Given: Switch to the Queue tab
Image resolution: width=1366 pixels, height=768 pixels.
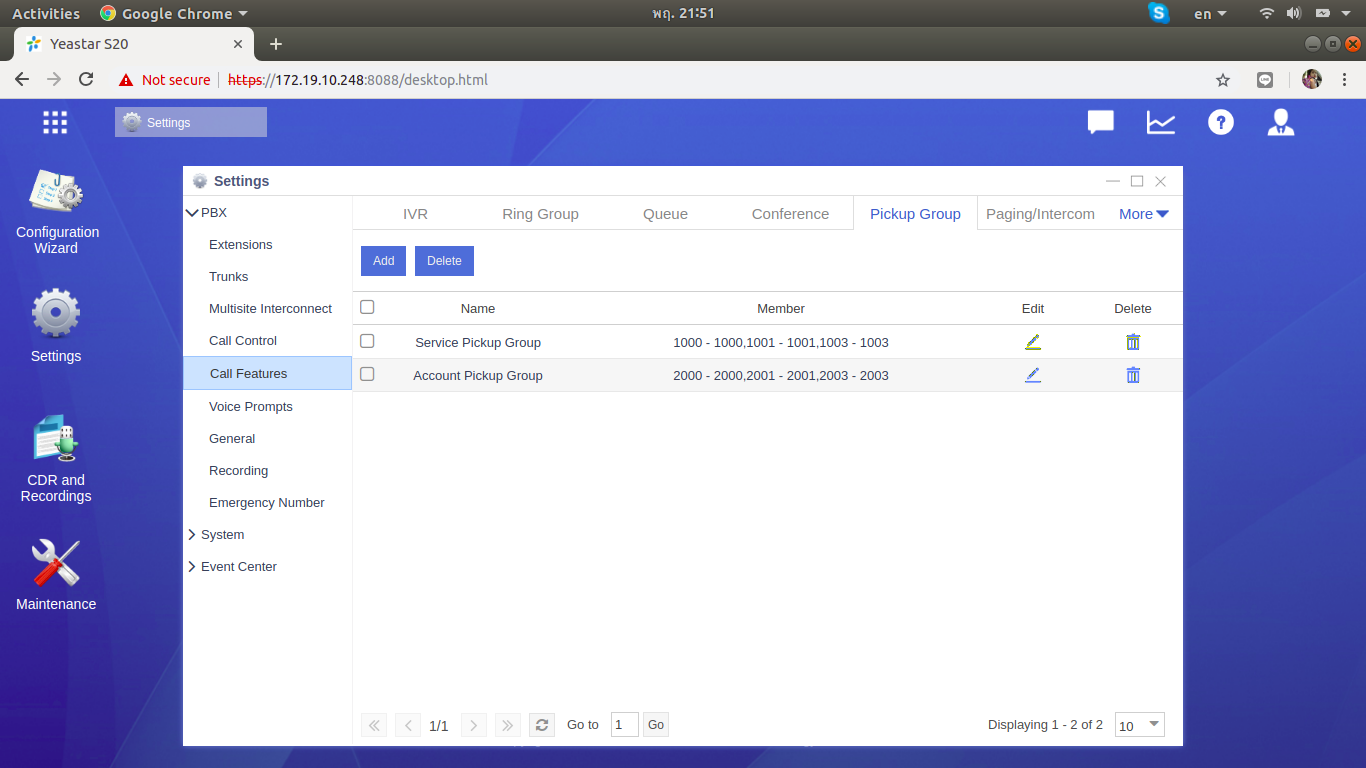Looking at the screenshot, I should click(665, 214).
